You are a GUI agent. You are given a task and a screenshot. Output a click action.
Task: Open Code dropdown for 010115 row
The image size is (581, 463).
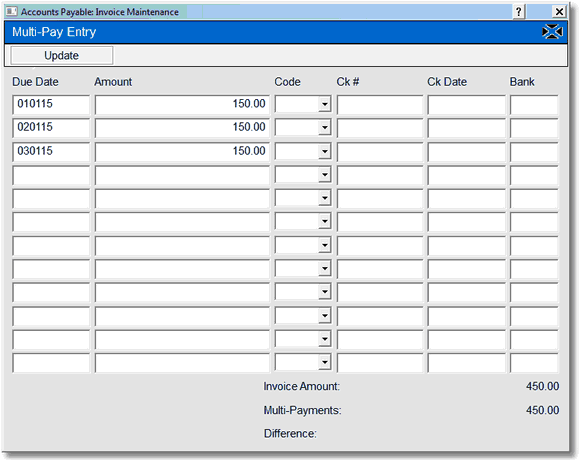pos(325,104)
